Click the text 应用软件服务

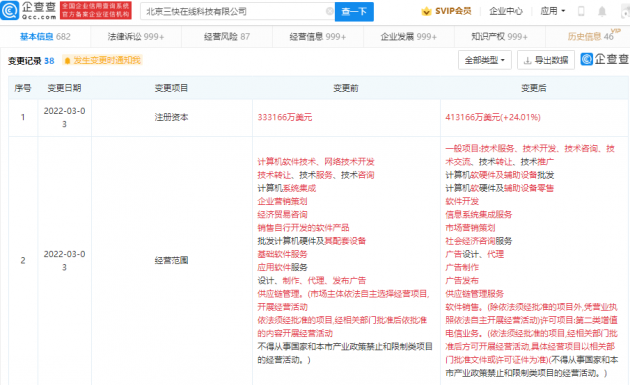(x=282, y=267)
